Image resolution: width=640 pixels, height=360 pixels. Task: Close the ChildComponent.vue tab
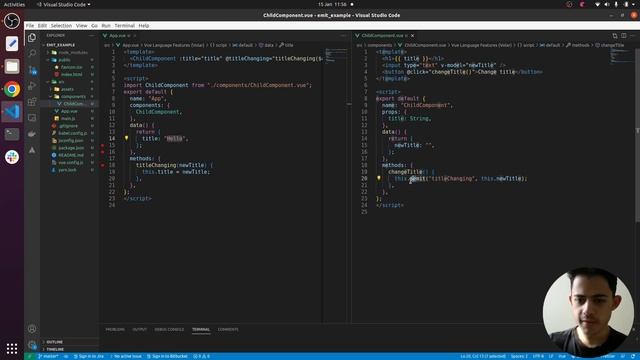413,36
